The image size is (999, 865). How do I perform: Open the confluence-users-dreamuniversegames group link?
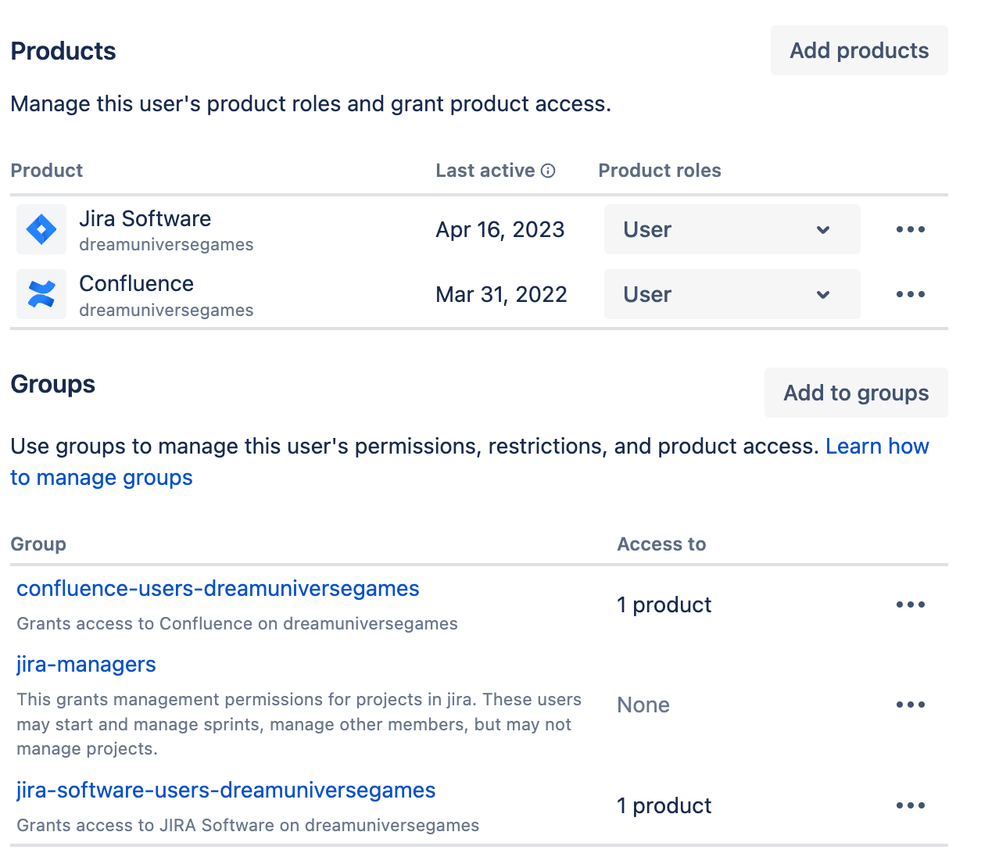point(218,589)
